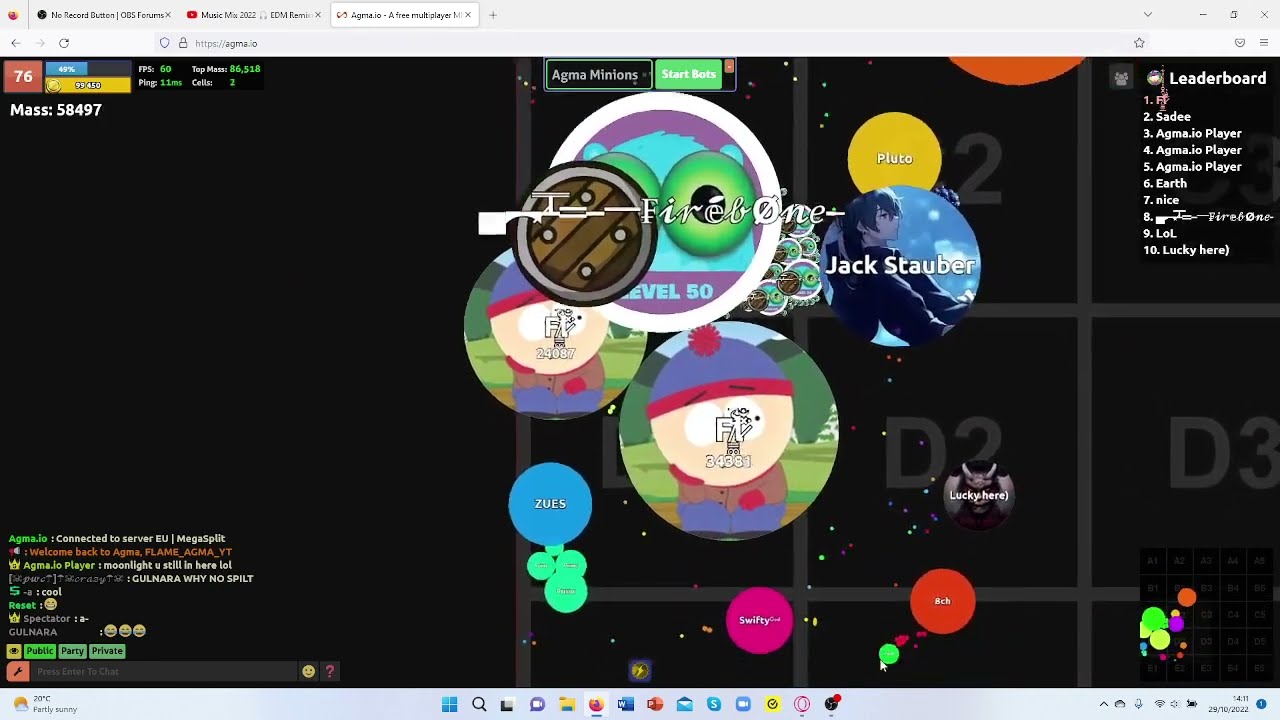The image size is (1280, 720).
Task: Close the Music Mix 2022 tab
Action: 318,15
